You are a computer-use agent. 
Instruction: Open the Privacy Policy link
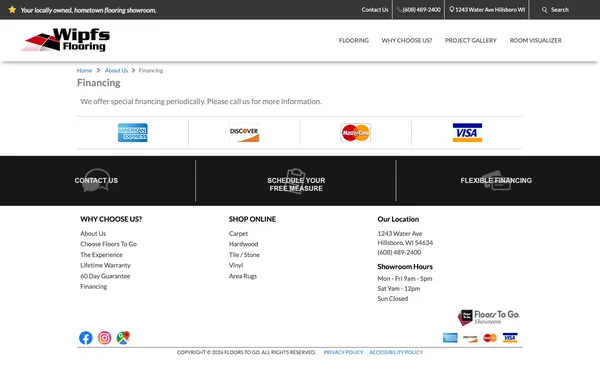pos(343,352)
